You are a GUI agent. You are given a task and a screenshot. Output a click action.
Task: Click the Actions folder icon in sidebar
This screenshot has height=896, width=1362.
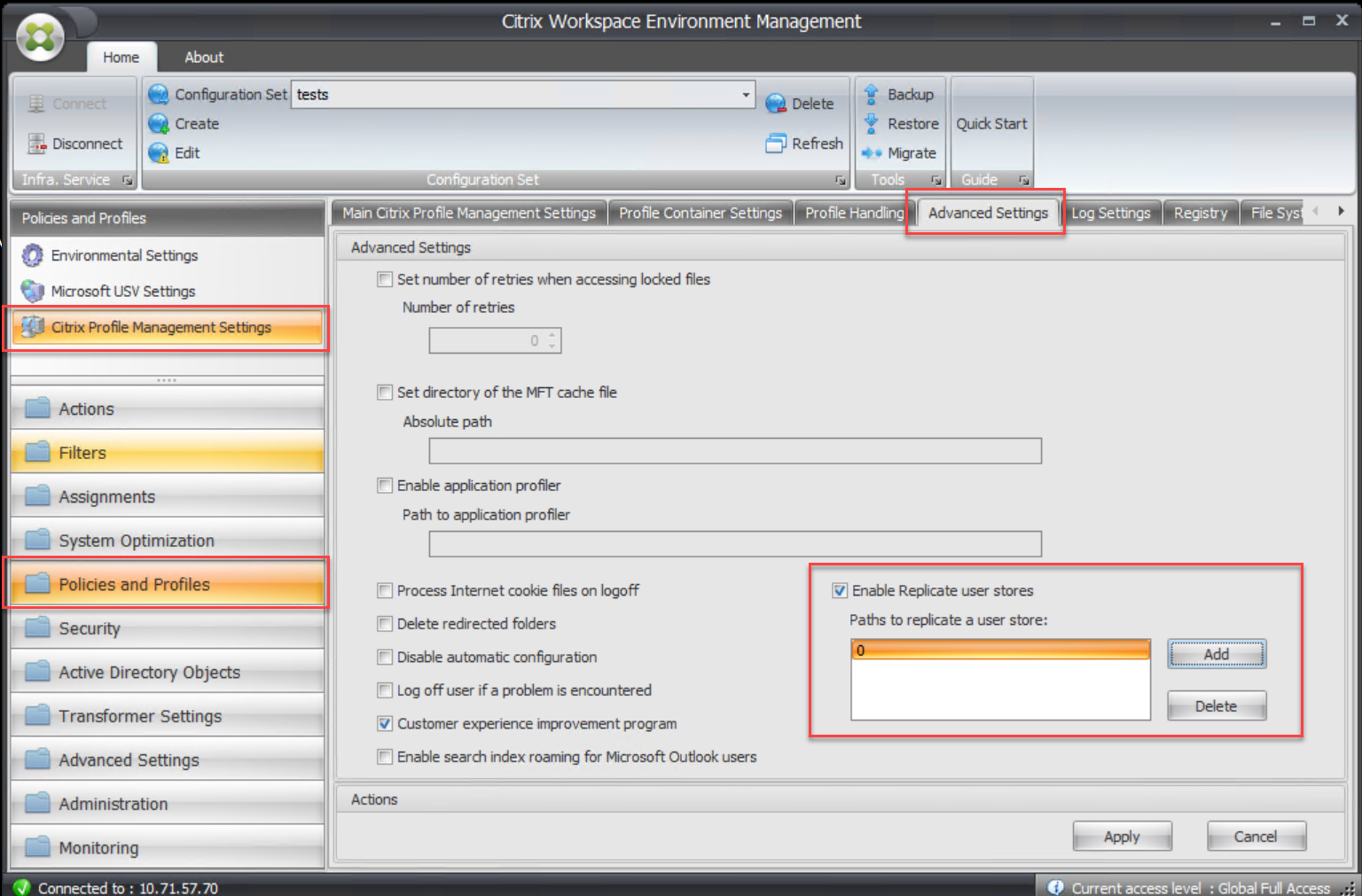pos(37,409)
